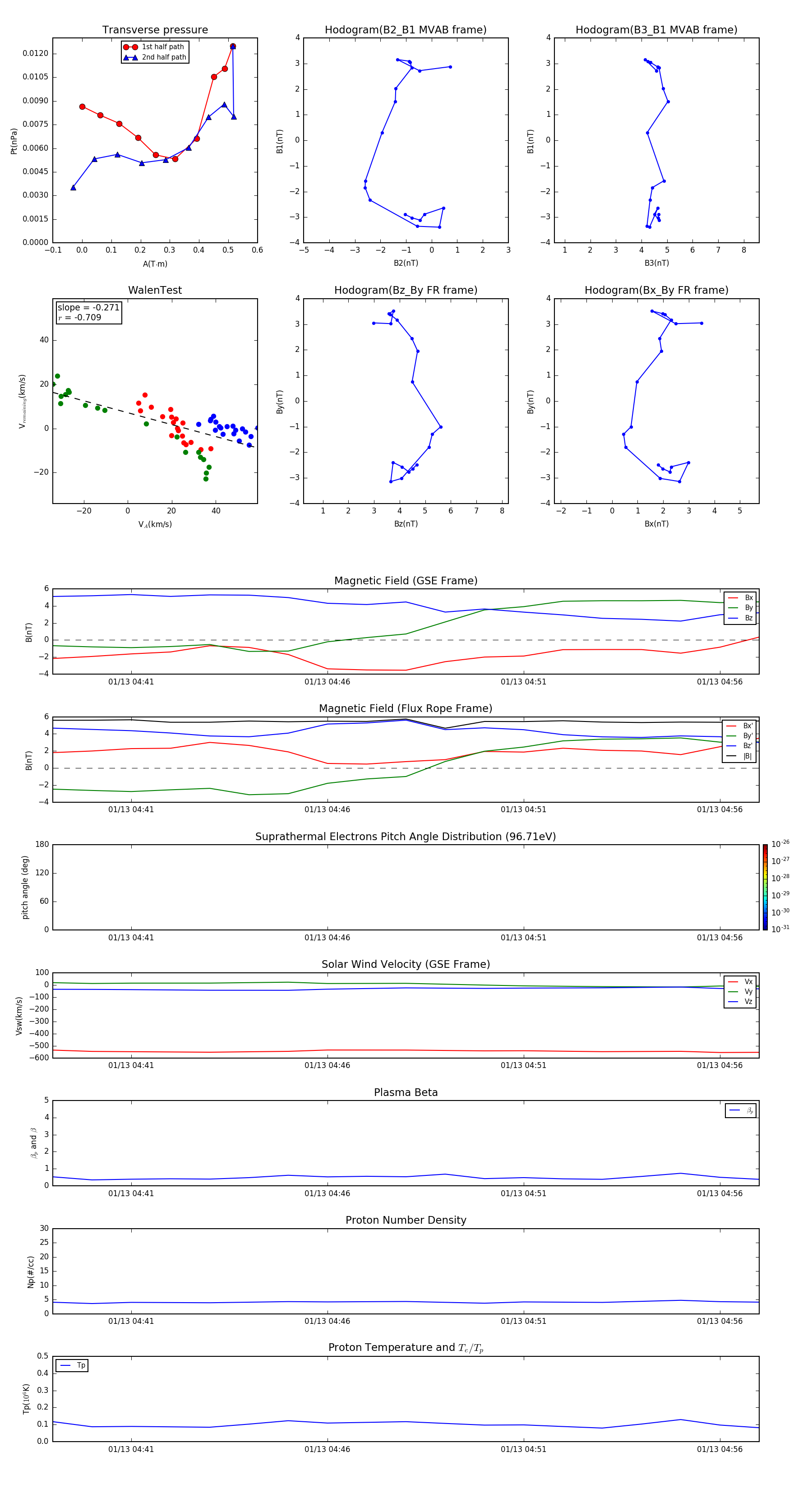Click 'V_A(km/s)' x-axis label

[155, 524]
